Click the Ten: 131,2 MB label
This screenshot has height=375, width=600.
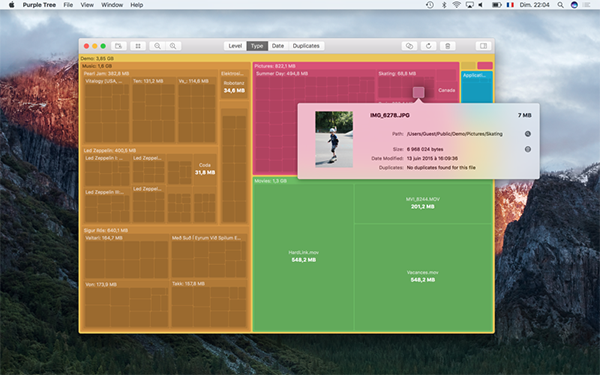[148, 81]
